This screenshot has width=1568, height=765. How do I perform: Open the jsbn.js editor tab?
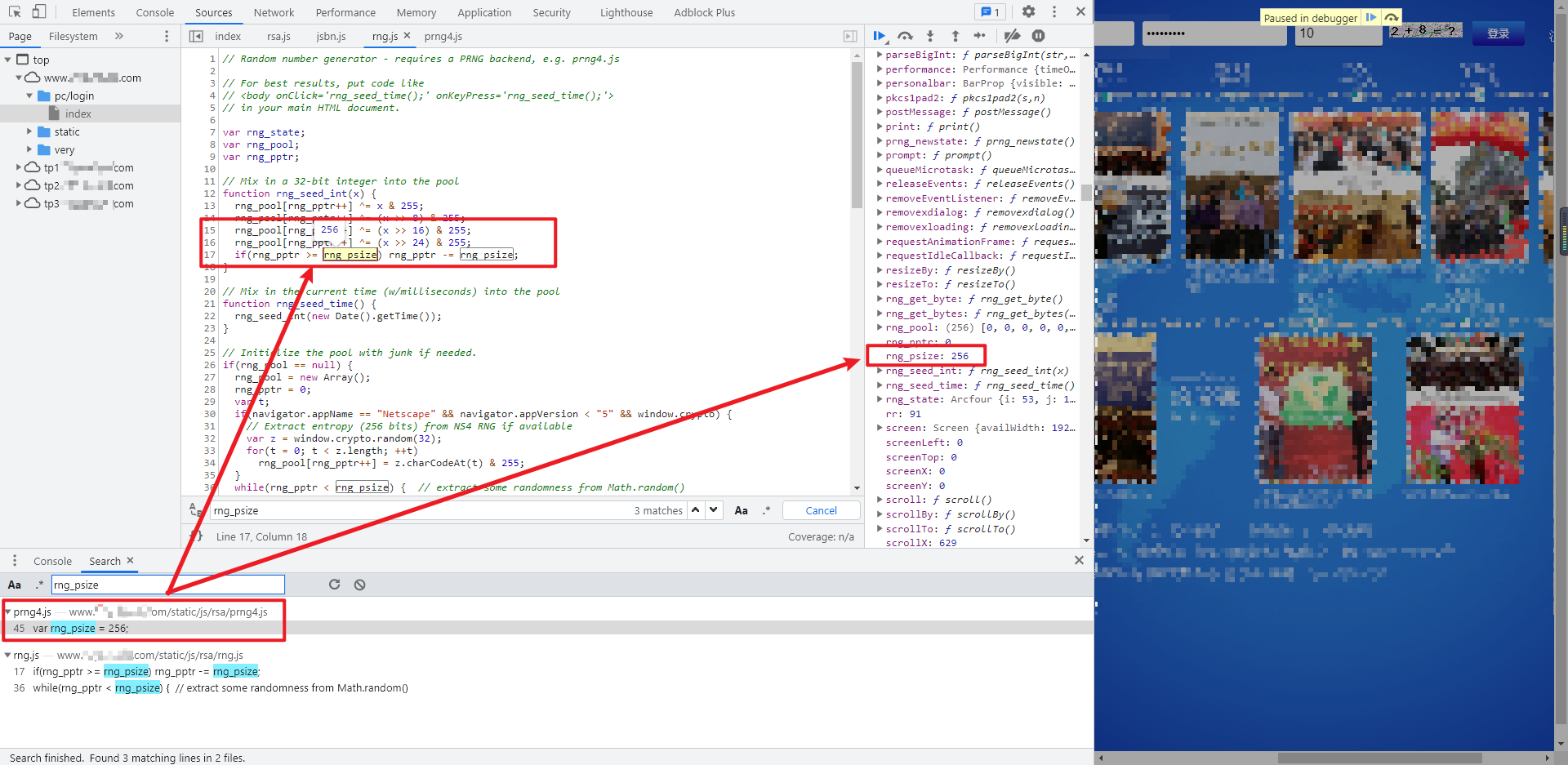point(331,36)
